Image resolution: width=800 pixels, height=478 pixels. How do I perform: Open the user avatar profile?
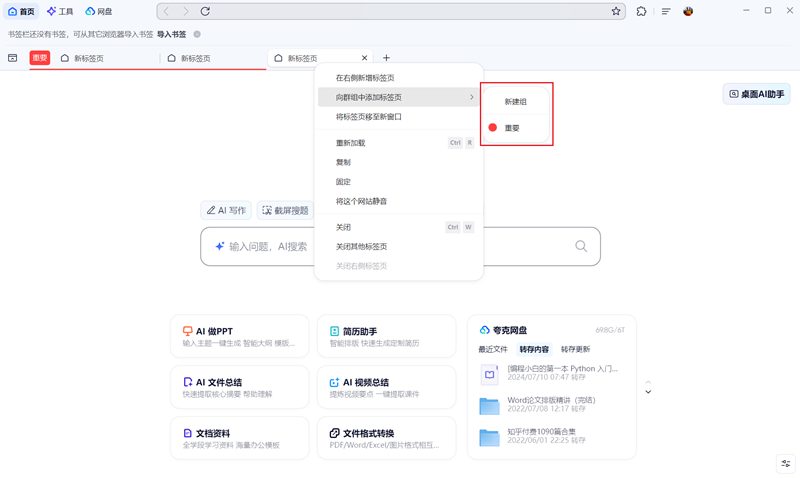click(x=688, y=11)
